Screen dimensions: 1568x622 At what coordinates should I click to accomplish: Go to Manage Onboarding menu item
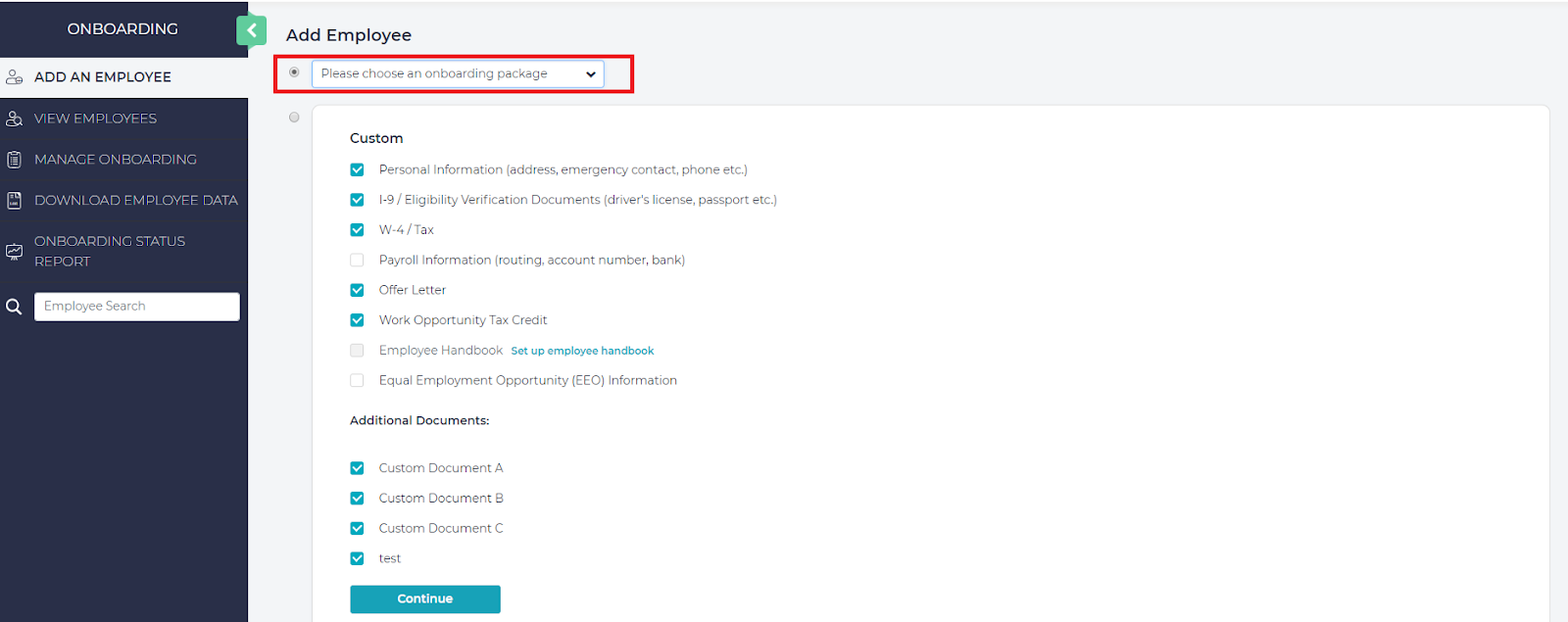pos(115,160)
